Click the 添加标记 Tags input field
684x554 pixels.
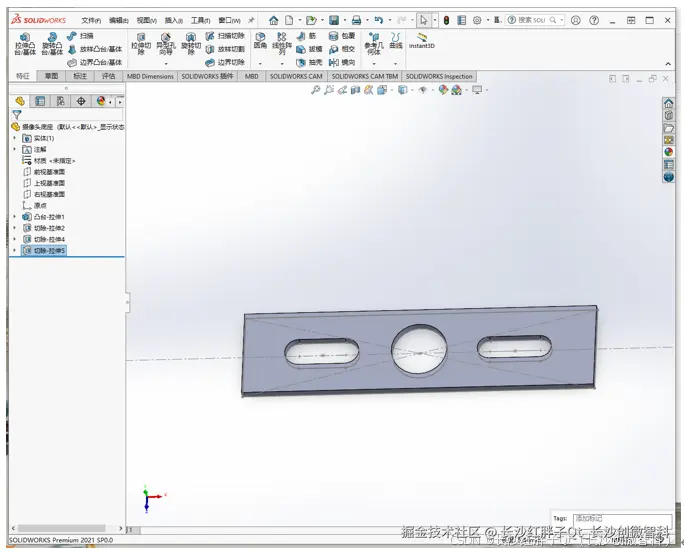pos(622,519)
